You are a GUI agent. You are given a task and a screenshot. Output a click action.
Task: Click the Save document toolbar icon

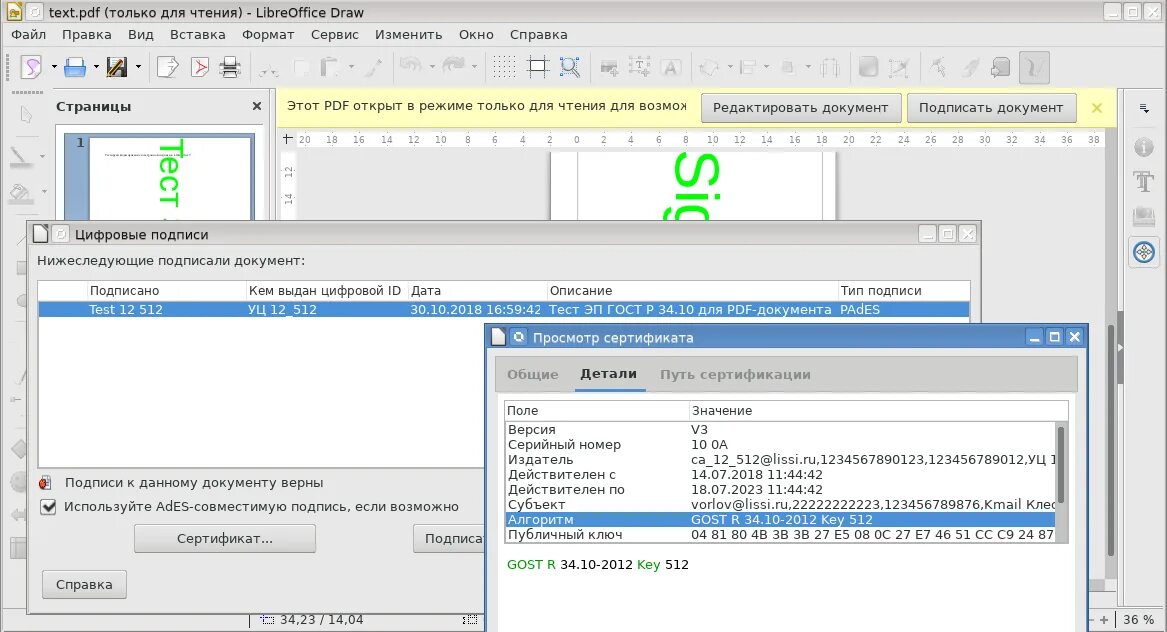point(117,67)
